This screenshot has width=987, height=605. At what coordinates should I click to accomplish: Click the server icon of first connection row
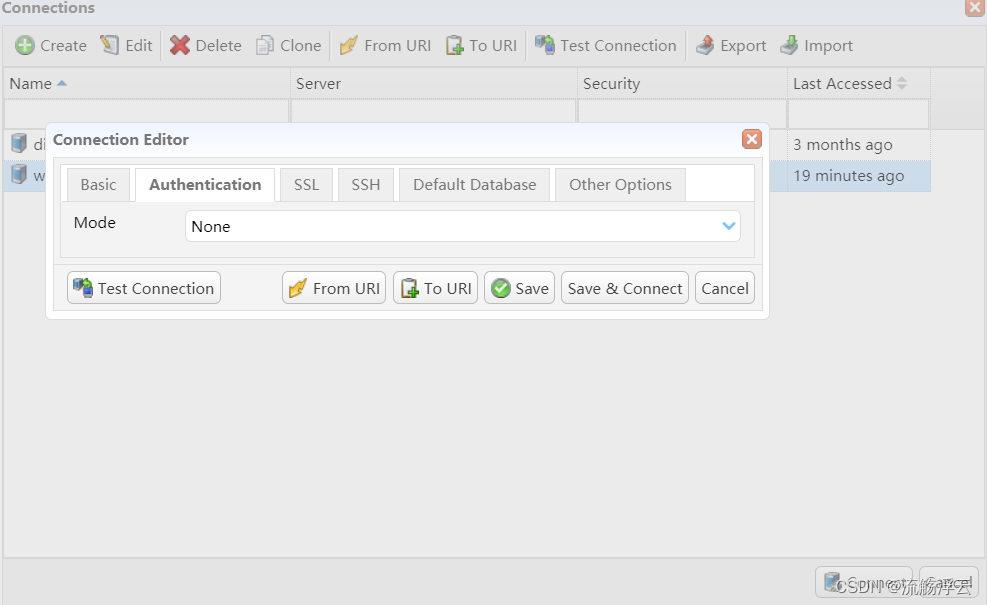20,144
